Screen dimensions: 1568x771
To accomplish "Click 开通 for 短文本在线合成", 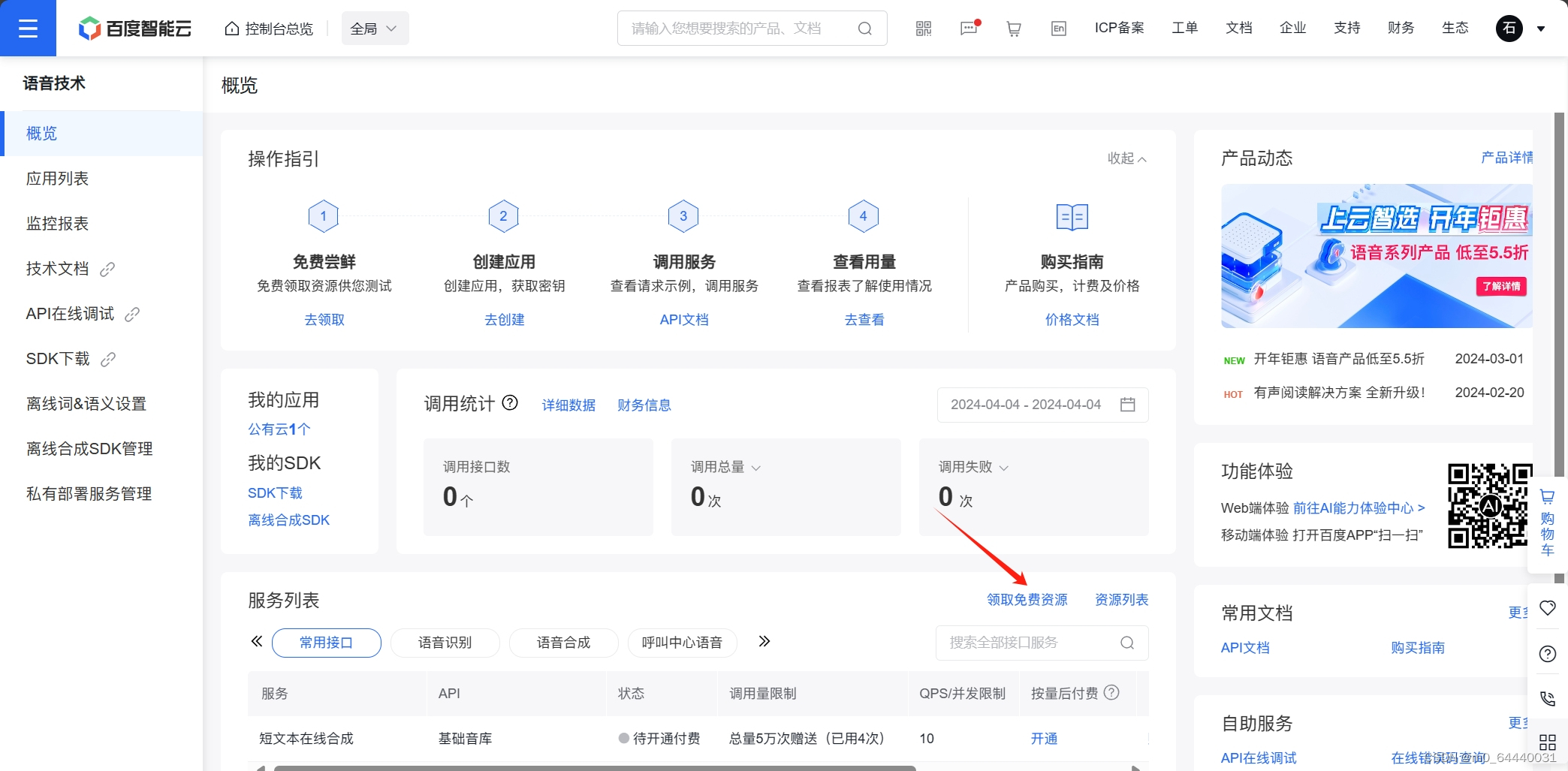I will coord(1044,739).
